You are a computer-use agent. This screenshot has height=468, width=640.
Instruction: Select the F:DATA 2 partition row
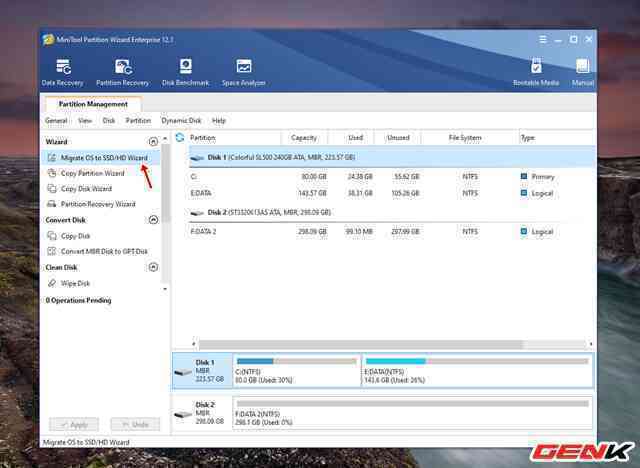[391, 231]
